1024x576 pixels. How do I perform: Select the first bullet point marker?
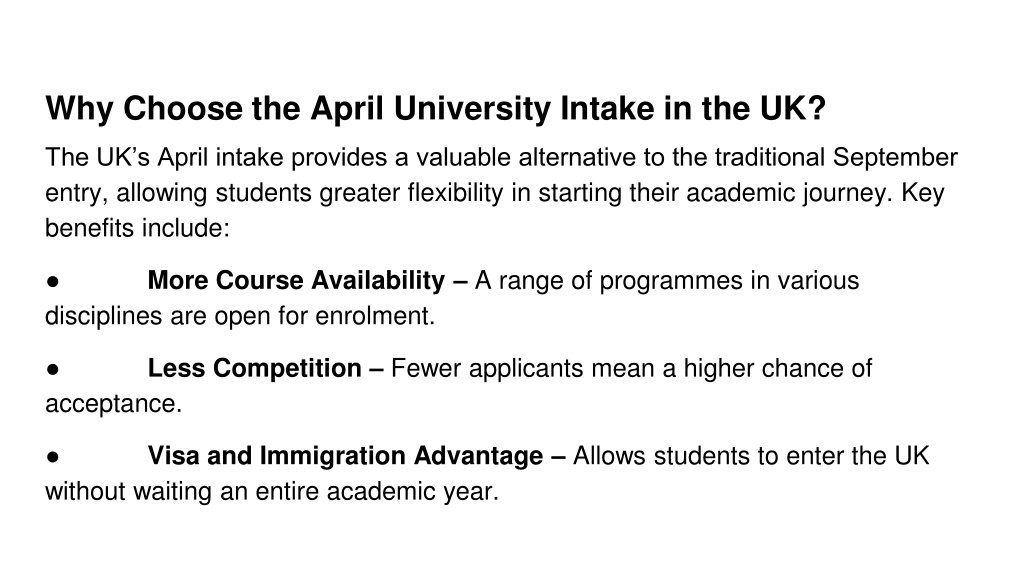click(53, 281)
